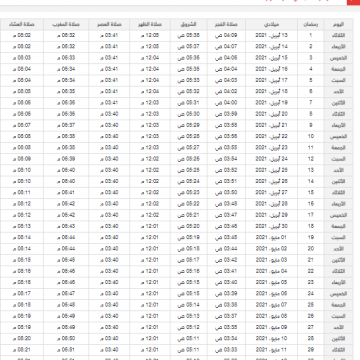
Task: Select the اليوم column header
Action: [338, 24]
